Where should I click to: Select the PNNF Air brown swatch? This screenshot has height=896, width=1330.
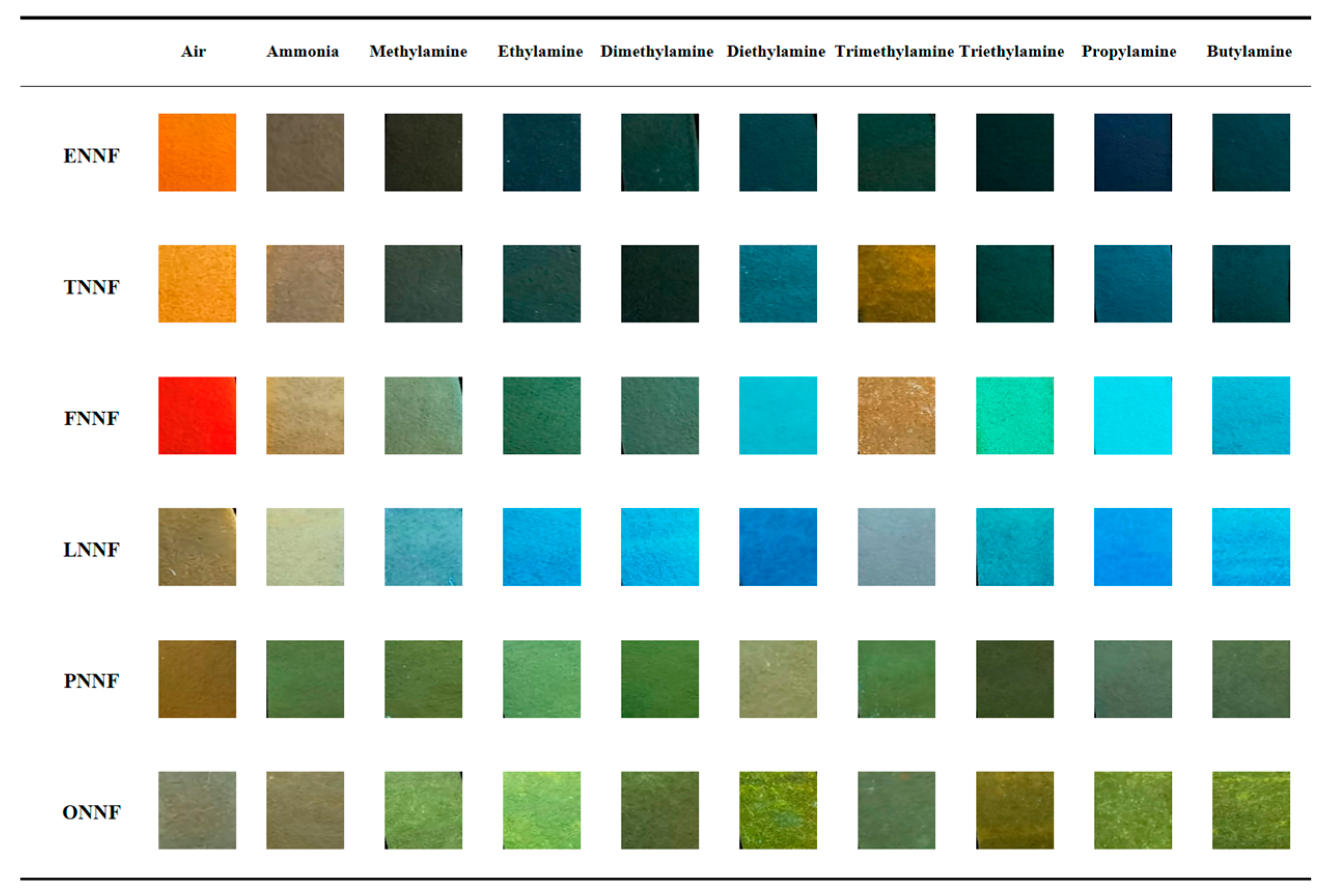click(197, 678)
